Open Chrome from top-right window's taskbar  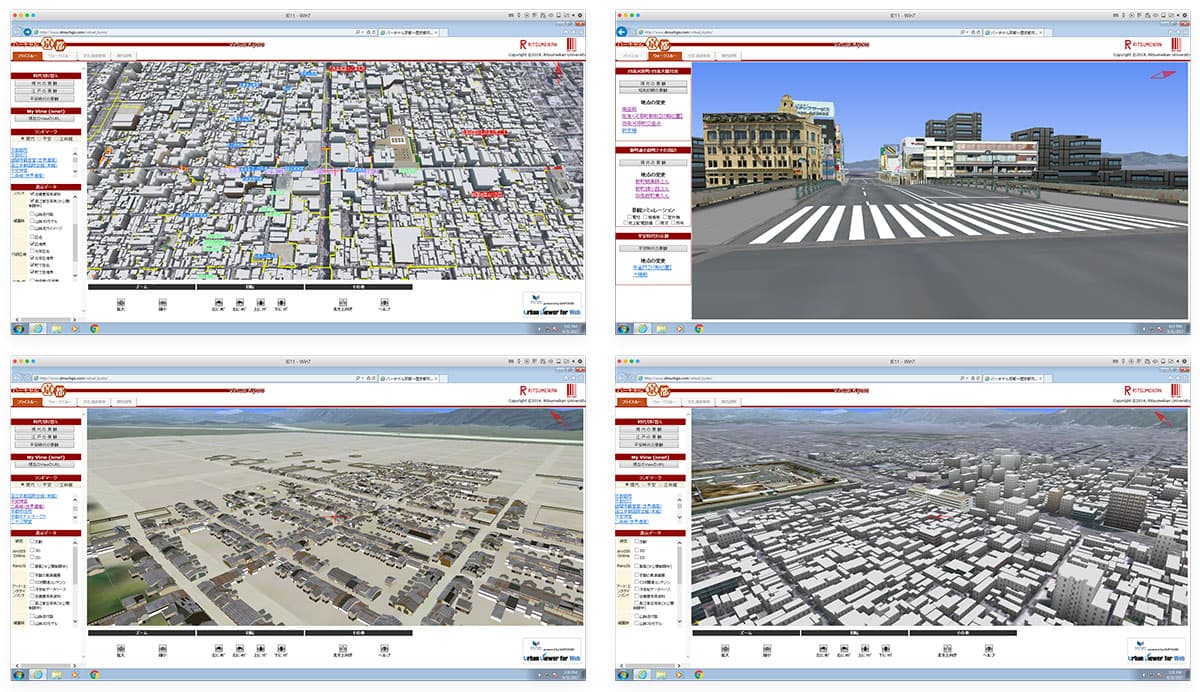pos(699,328)
